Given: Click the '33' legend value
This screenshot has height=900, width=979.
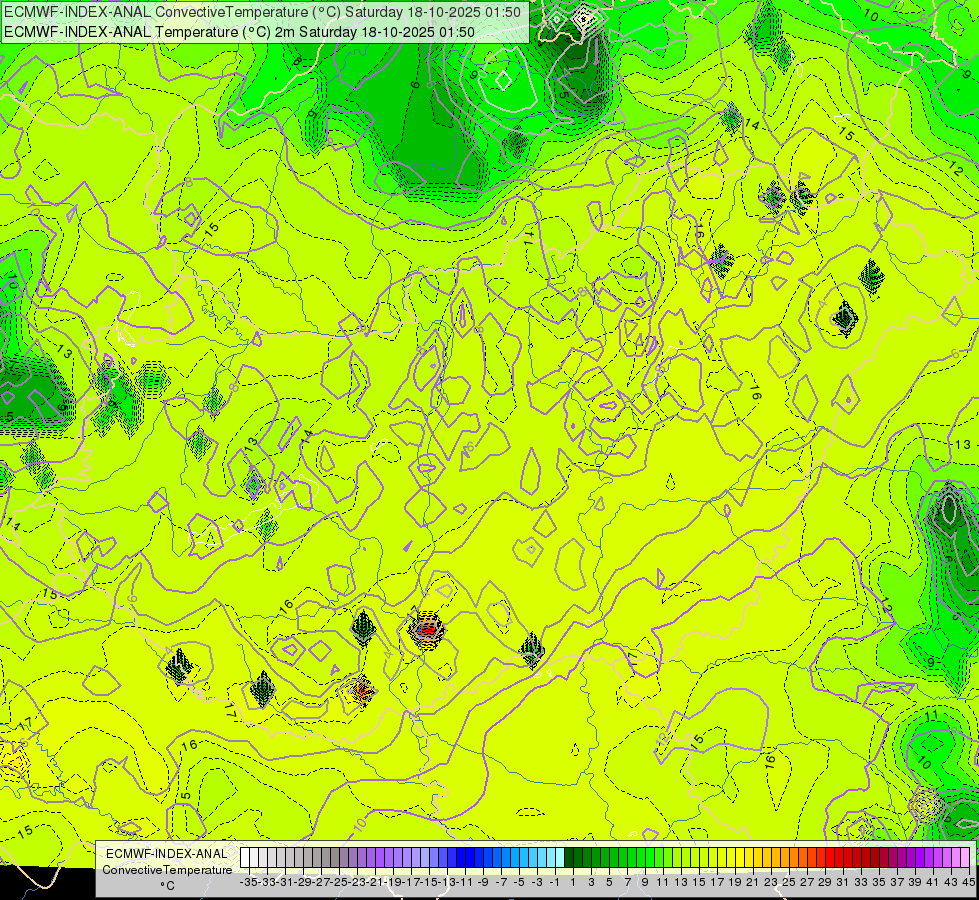Looking at the screenshot, I should coord(861,882).
